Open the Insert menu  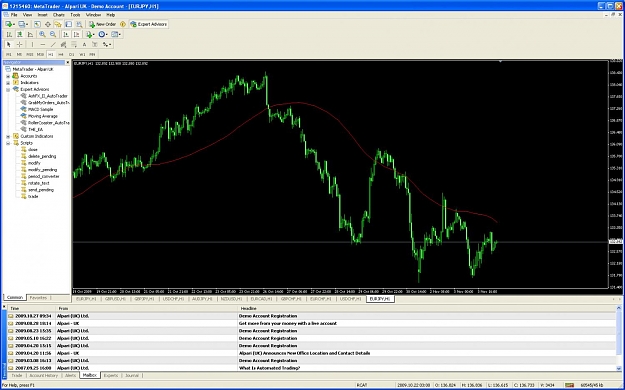pos(42,15)
